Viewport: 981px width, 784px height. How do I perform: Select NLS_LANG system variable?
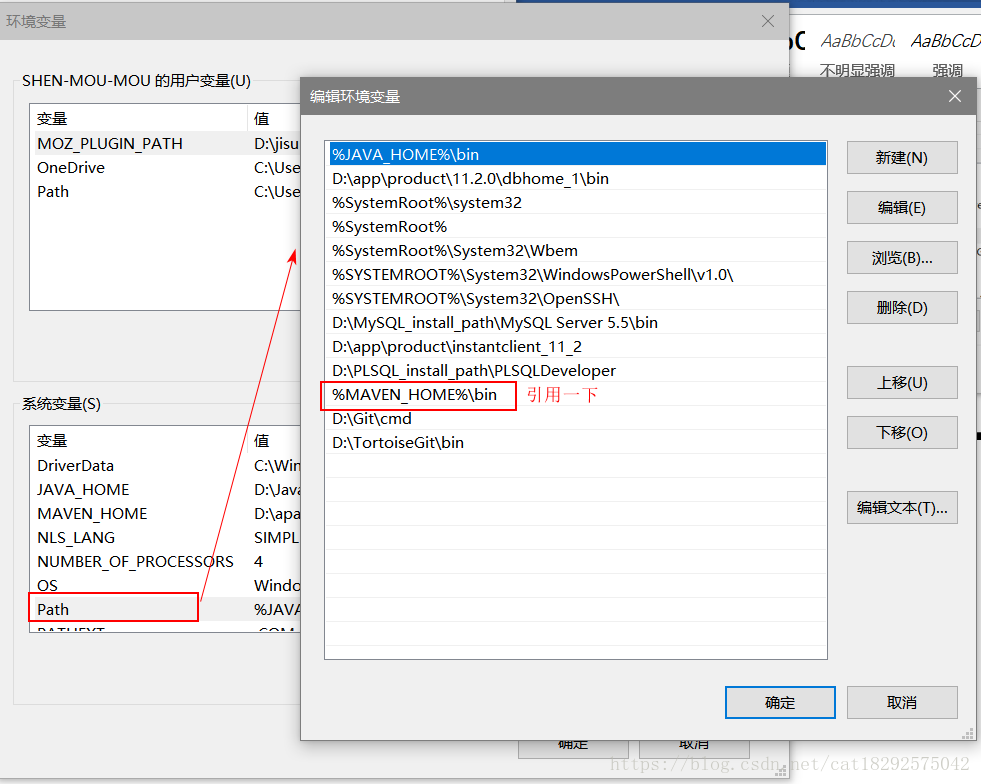(166, 537)
